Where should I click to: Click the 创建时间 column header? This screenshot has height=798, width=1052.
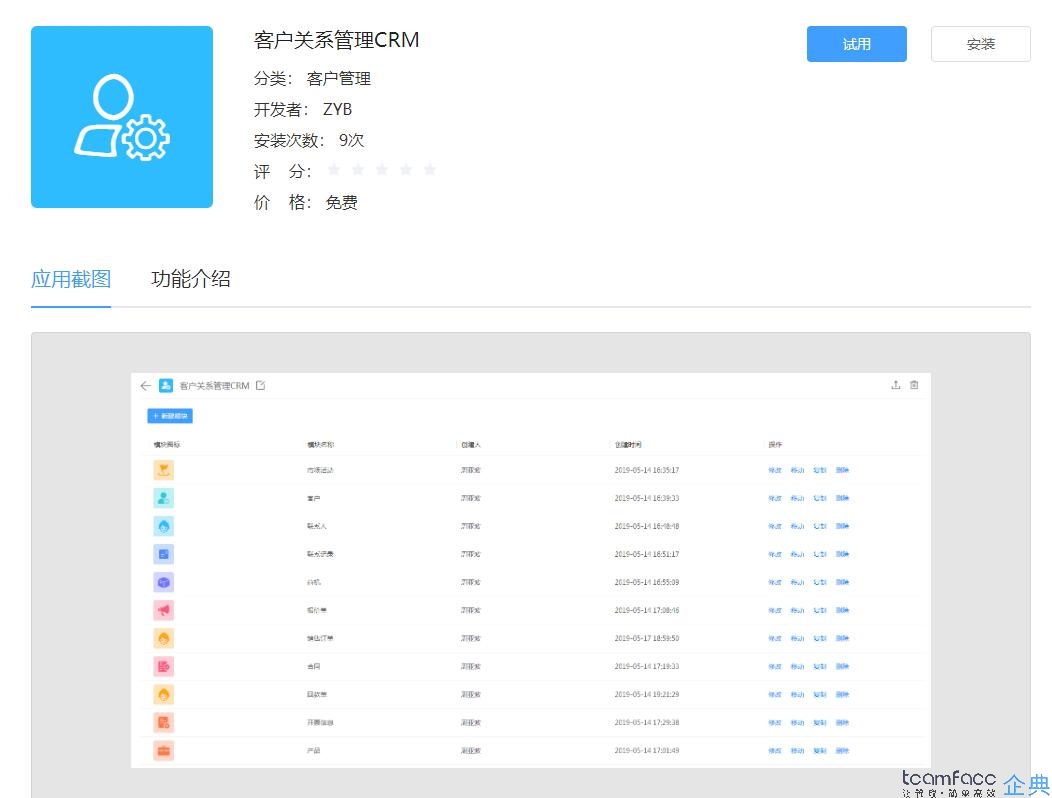point(628,445)
